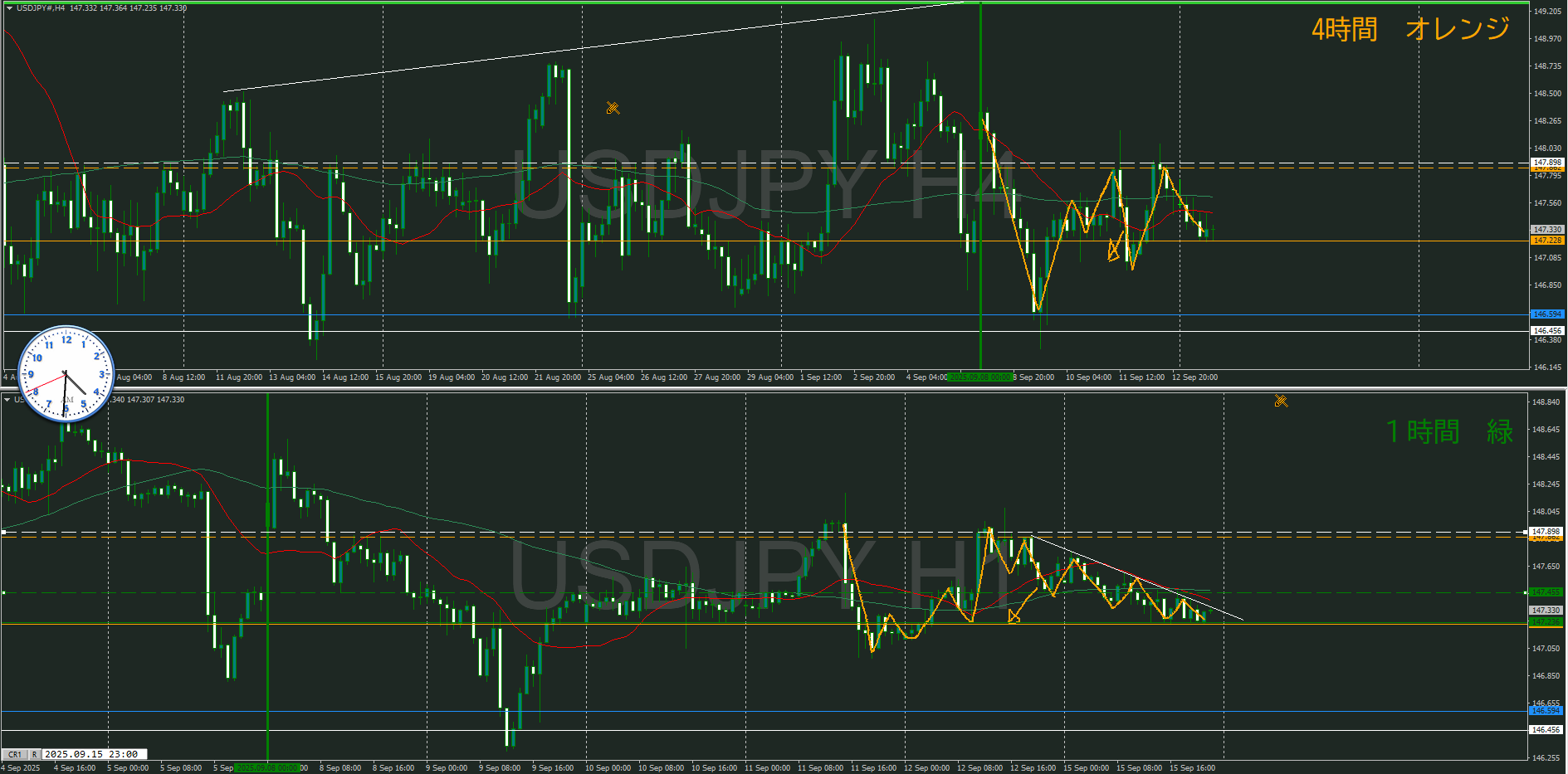The image size is (1568, 774).
Task: Click the trade marker icon atop the H1 chart
Action: click(x=1281, y=401)
